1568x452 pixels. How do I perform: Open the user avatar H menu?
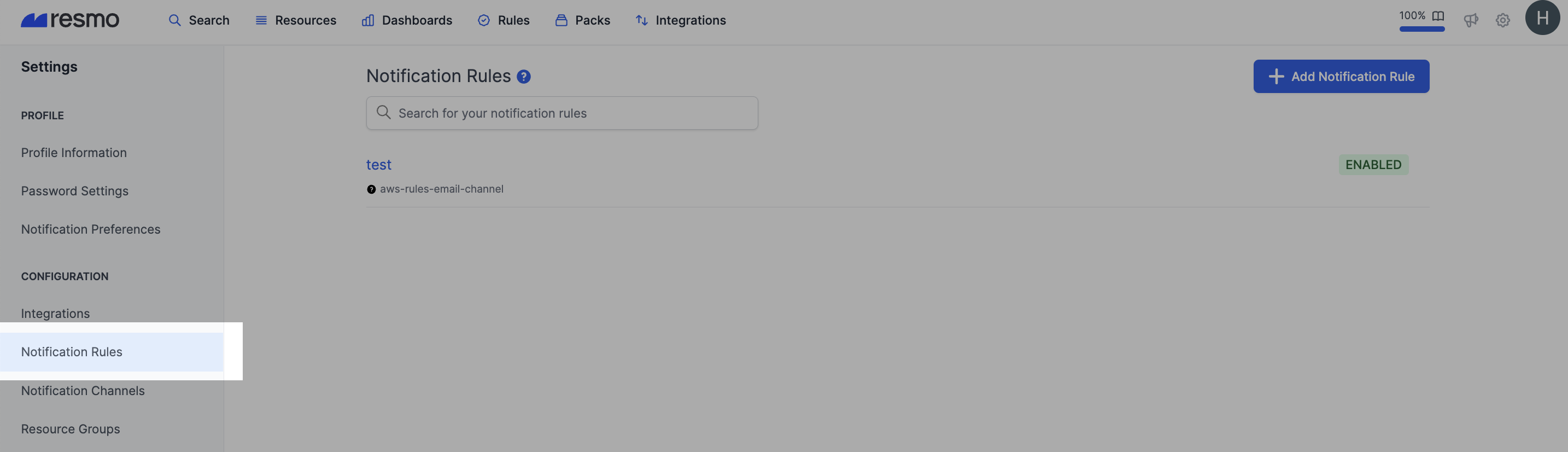tap(1542, 18)
